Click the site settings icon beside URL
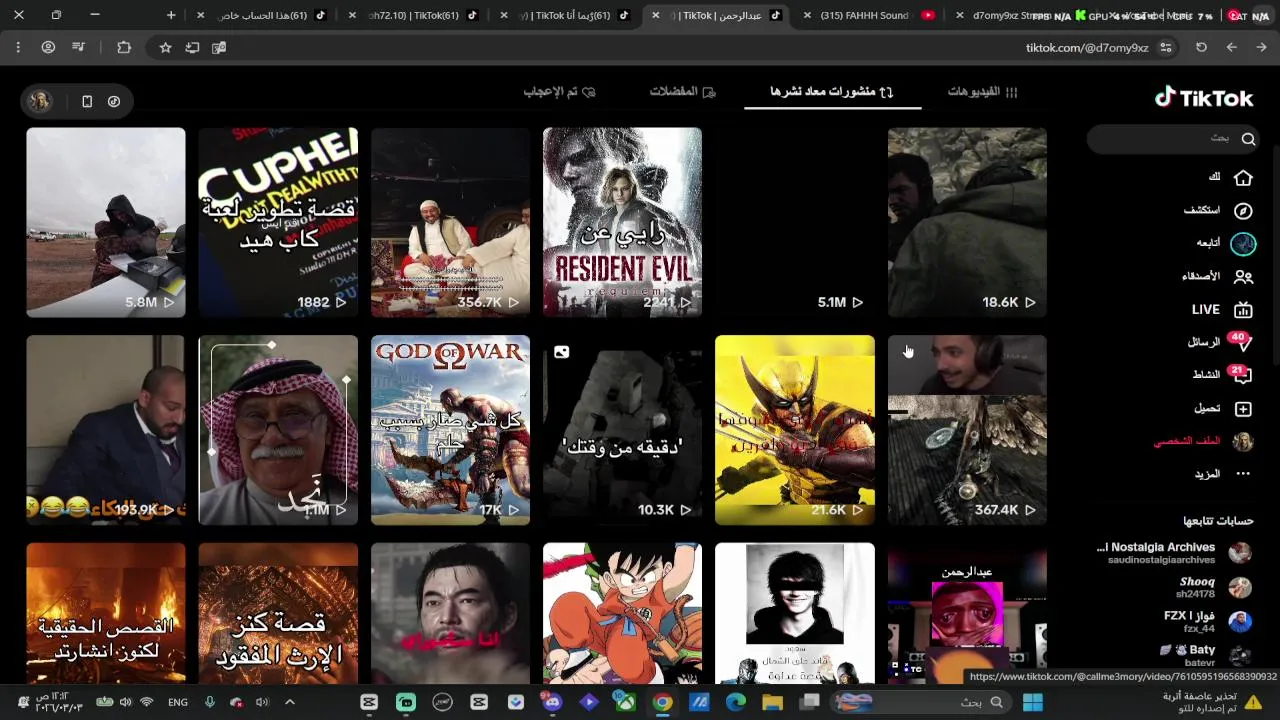 point(1166,47)
